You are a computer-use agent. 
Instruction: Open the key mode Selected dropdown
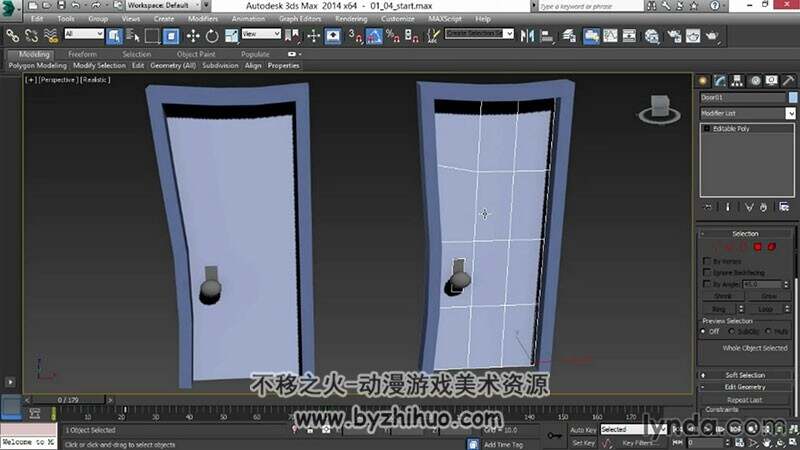(633, 430)
